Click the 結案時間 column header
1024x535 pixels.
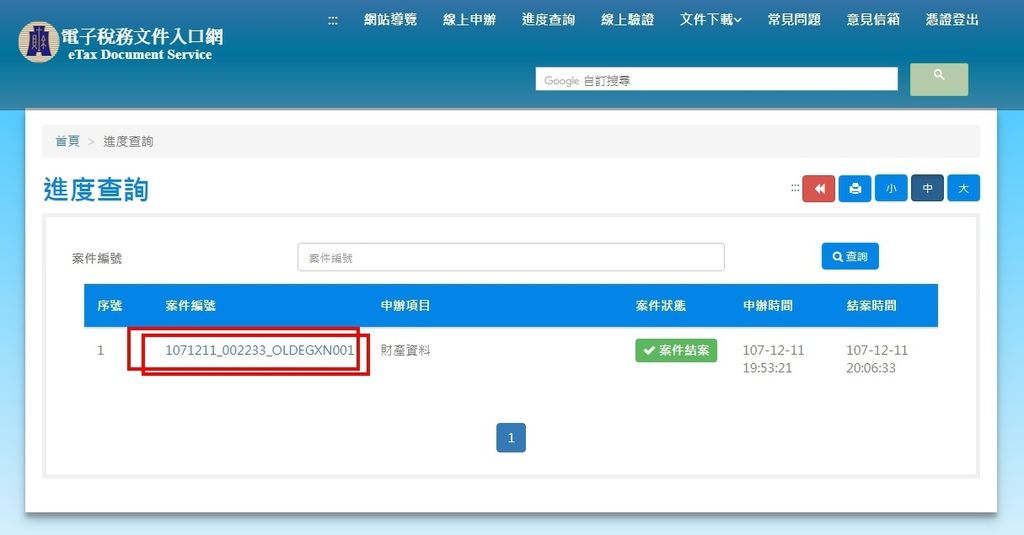pyautogui.click(x=871, y=306)
